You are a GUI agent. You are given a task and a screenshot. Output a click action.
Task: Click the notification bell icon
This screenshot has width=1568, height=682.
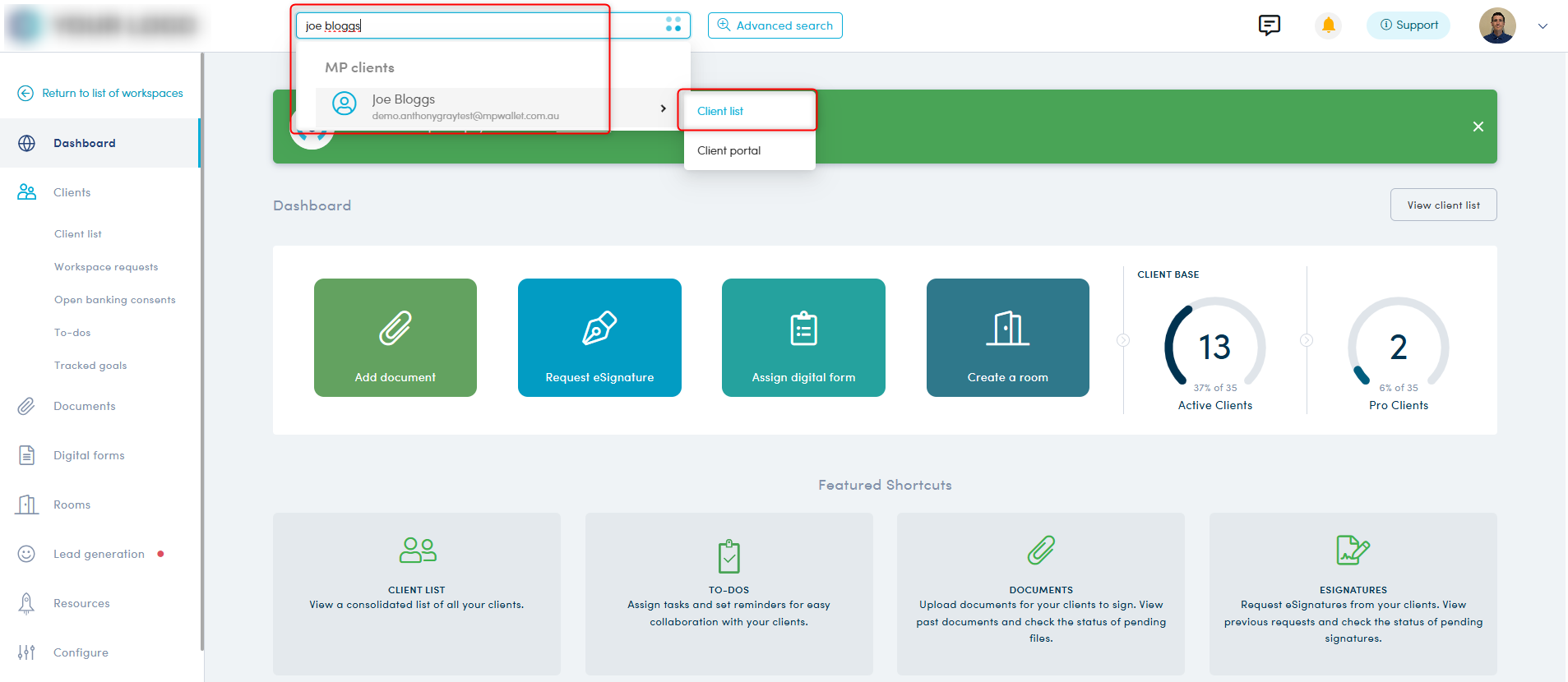(x=1328, y=25)
